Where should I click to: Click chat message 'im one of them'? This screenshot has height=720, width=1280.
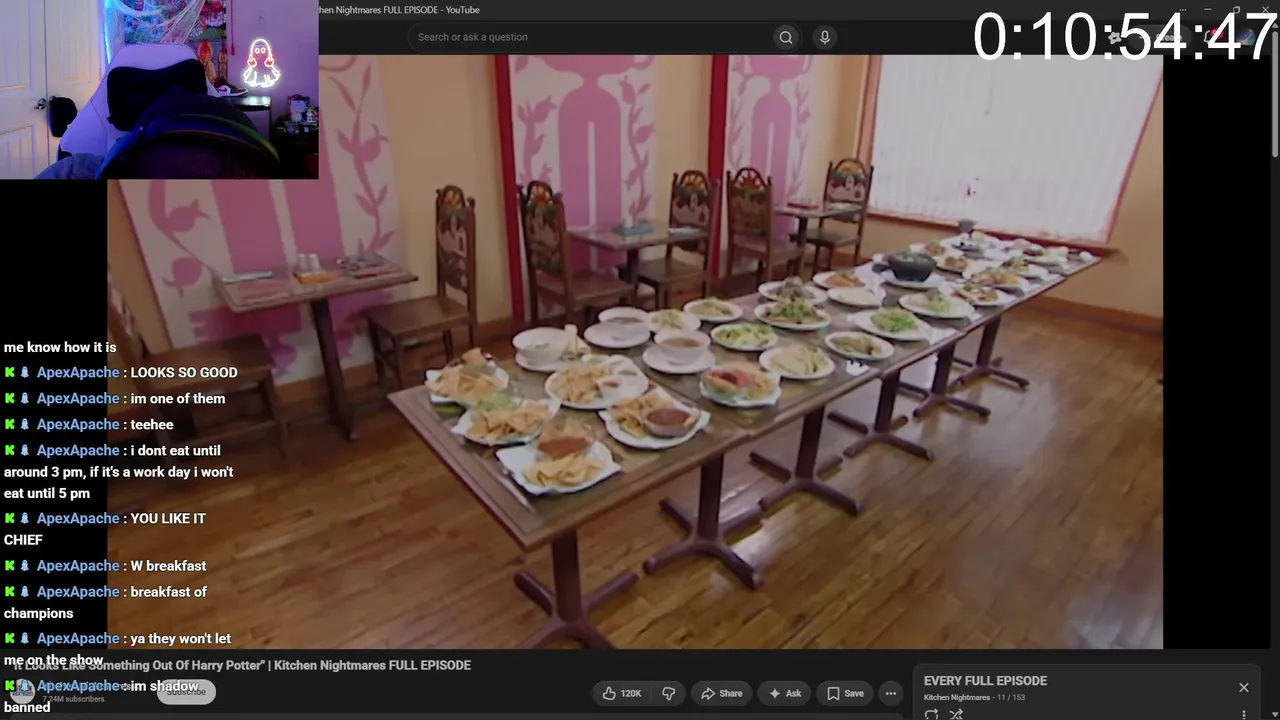tap(178, 398)
